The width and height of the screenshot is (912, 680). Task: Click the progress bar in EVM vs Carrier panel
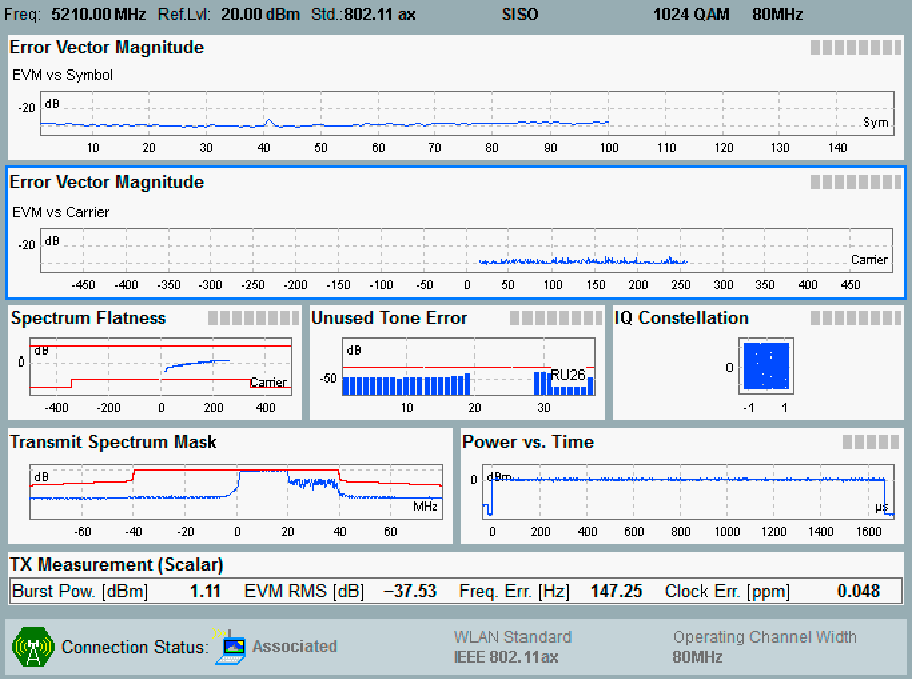click(853, 182)
